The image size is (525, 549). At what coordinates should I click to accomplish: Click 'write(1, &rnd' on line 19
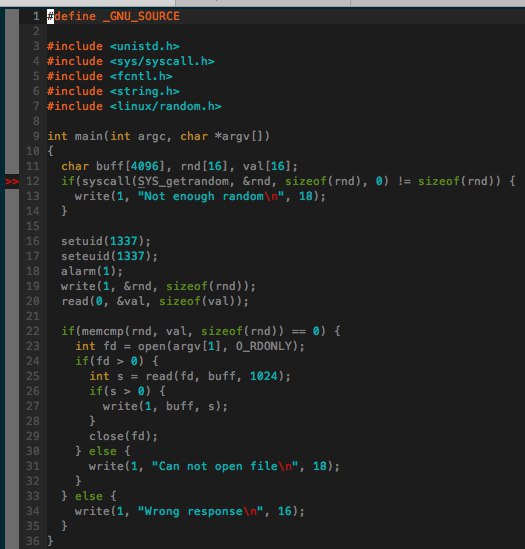[106, 286]
